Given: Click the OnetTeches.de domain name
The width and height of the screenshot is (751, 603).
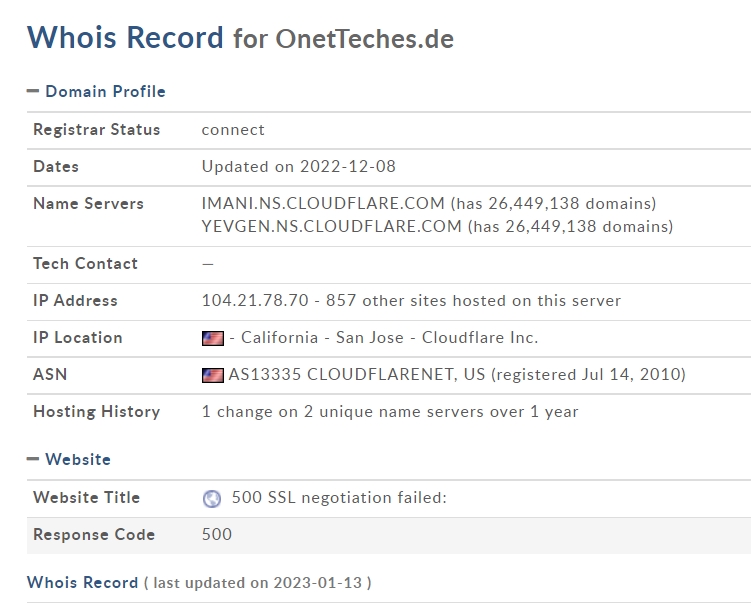Looking at the screenshot, I should [364, 39].
